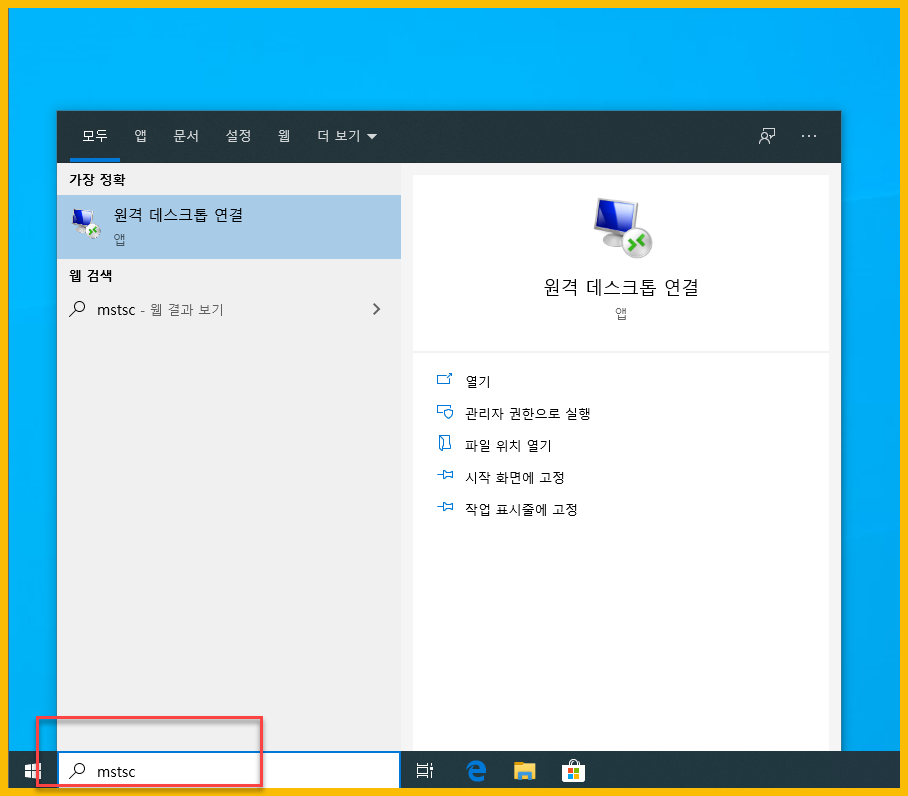This screenshot has height=796, width=908.
Task: Click 열기 to open the app
Action: pyautogui.click(x=478, y=382)
